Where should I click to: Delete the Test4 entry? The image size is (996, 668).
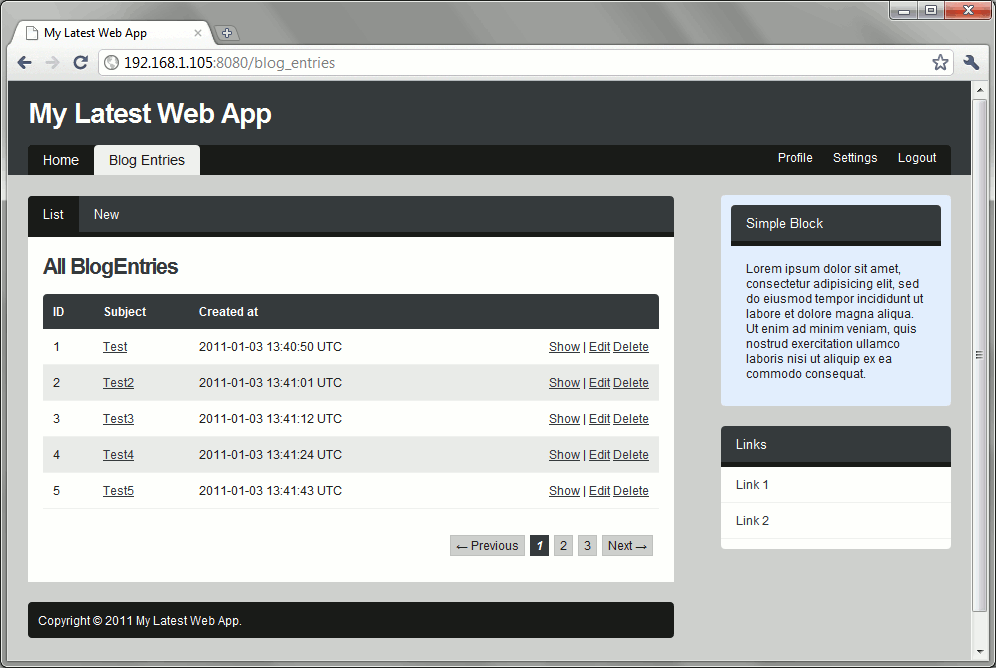[x=631, y=455]
